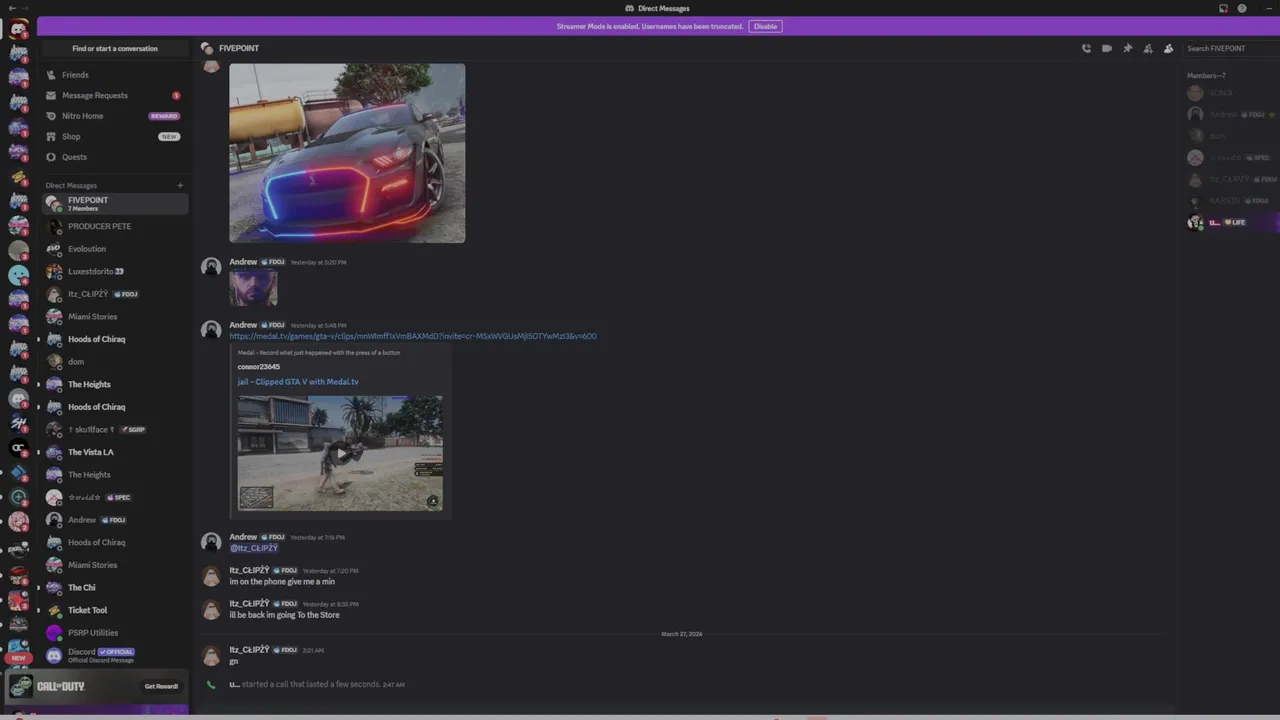This screenshot has width=1280, height=720.
Task: Open KARSIN in member list
Action: click(x=1230, y=201)
